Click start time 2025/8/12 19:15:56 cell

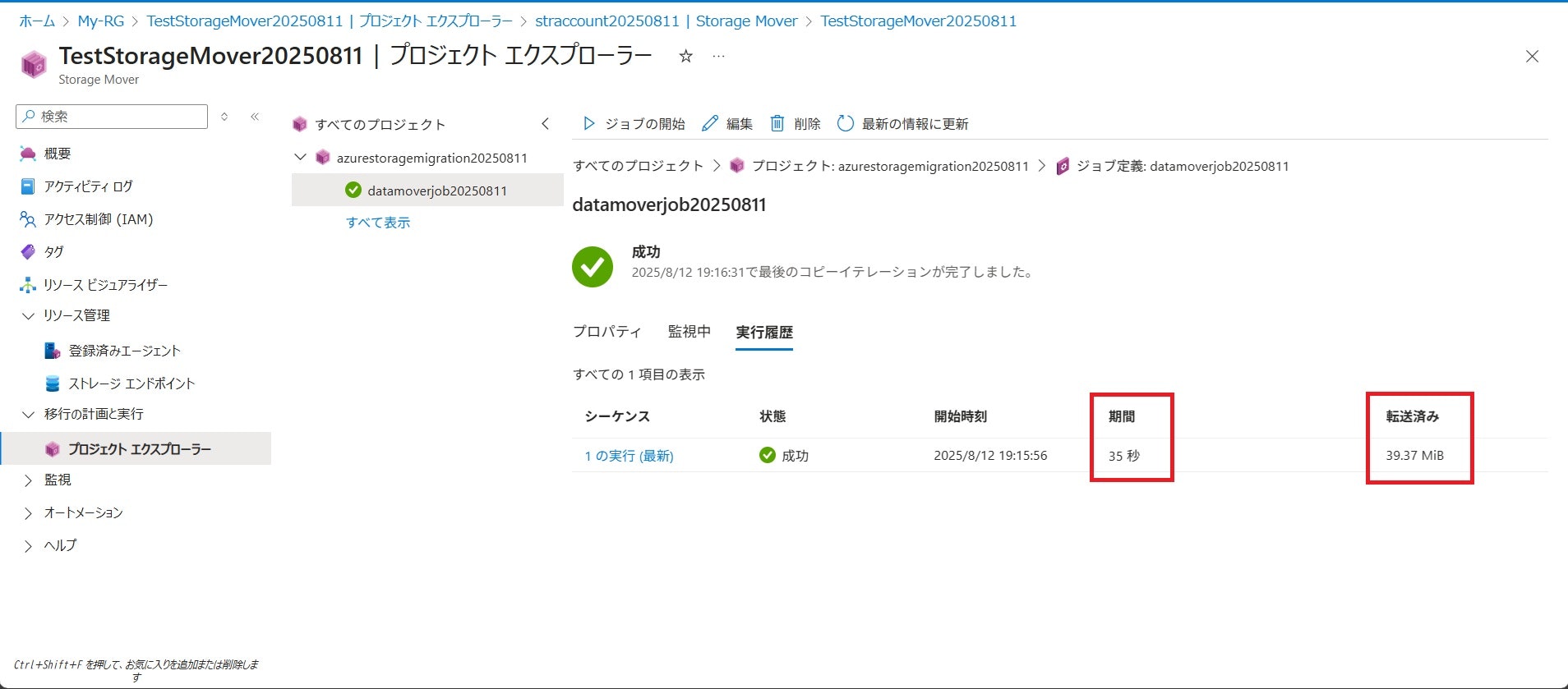pyautogui.click(x=990, y=455)
